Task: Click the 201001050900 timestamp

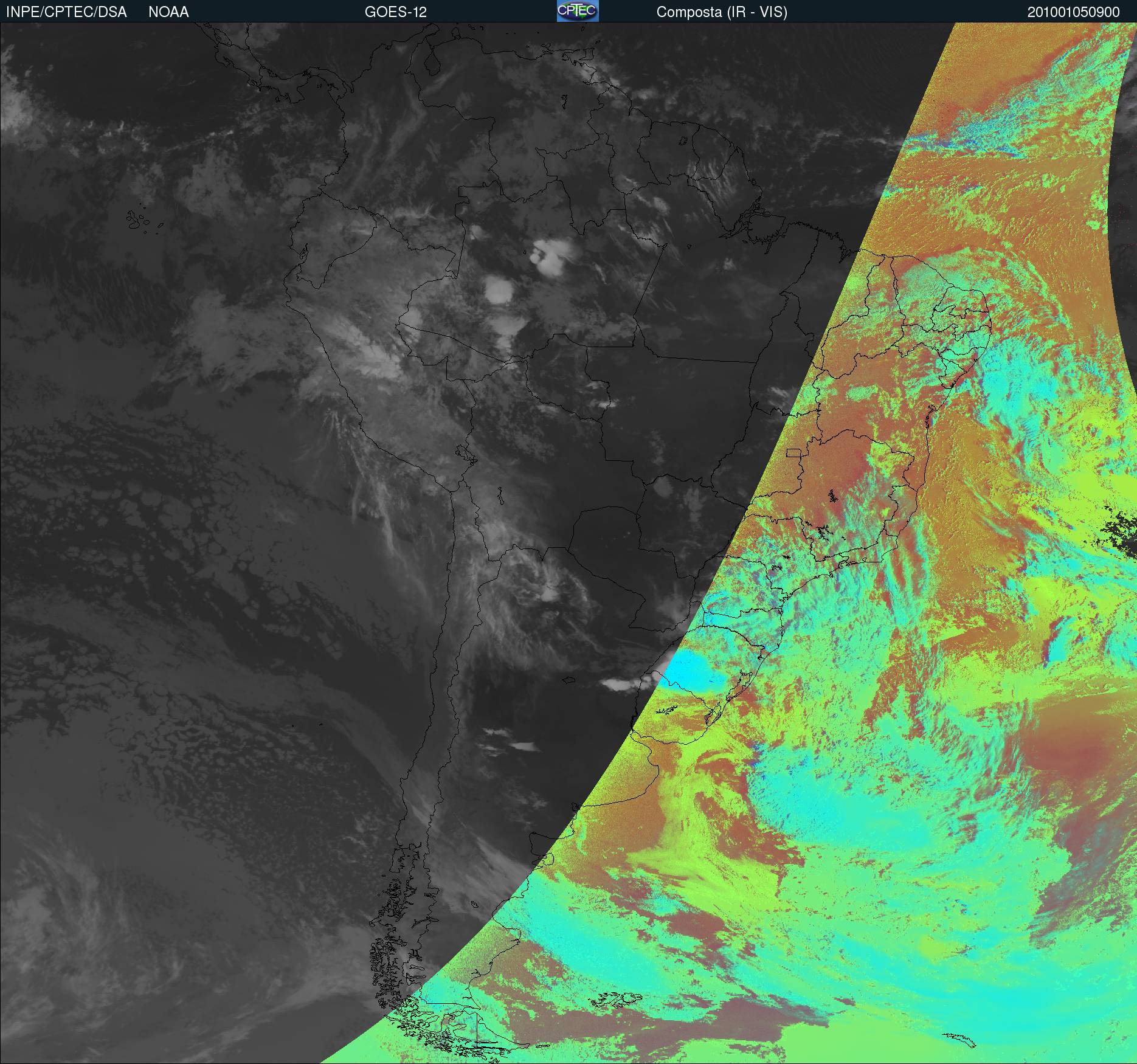Action: click(1073, 12)
